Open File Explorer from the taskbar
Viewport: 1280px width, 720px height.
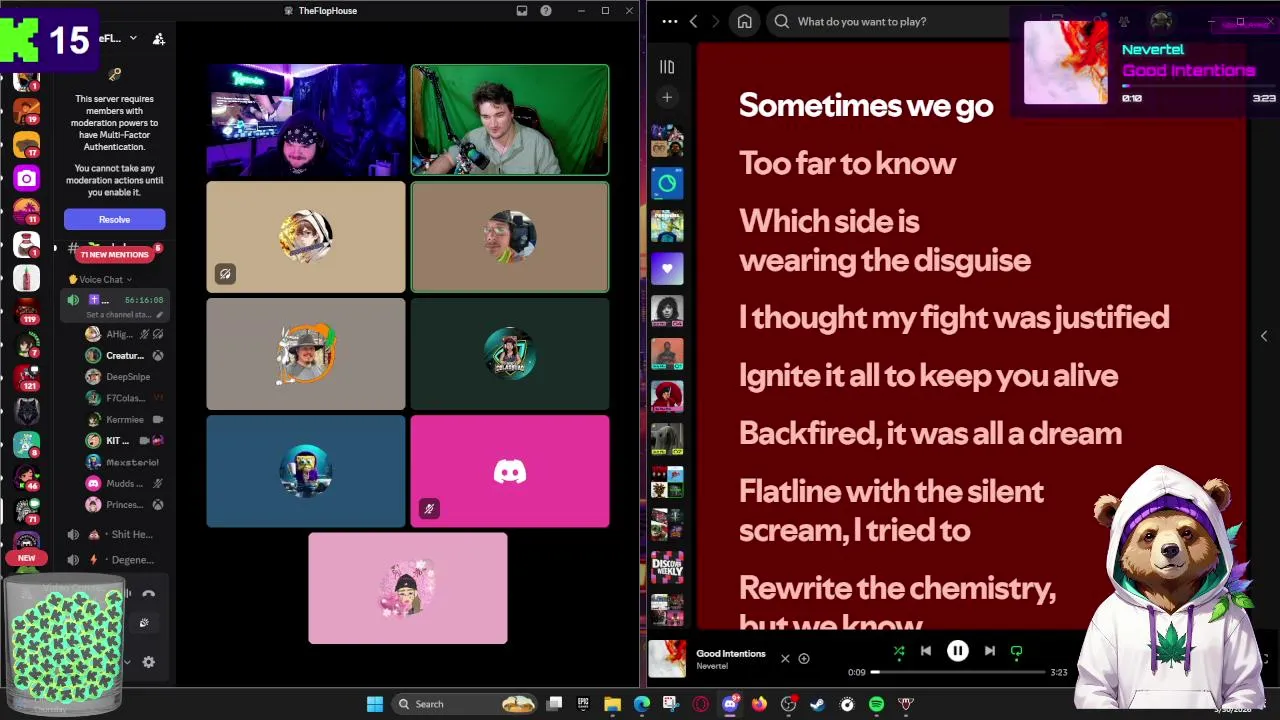point(612,704)
